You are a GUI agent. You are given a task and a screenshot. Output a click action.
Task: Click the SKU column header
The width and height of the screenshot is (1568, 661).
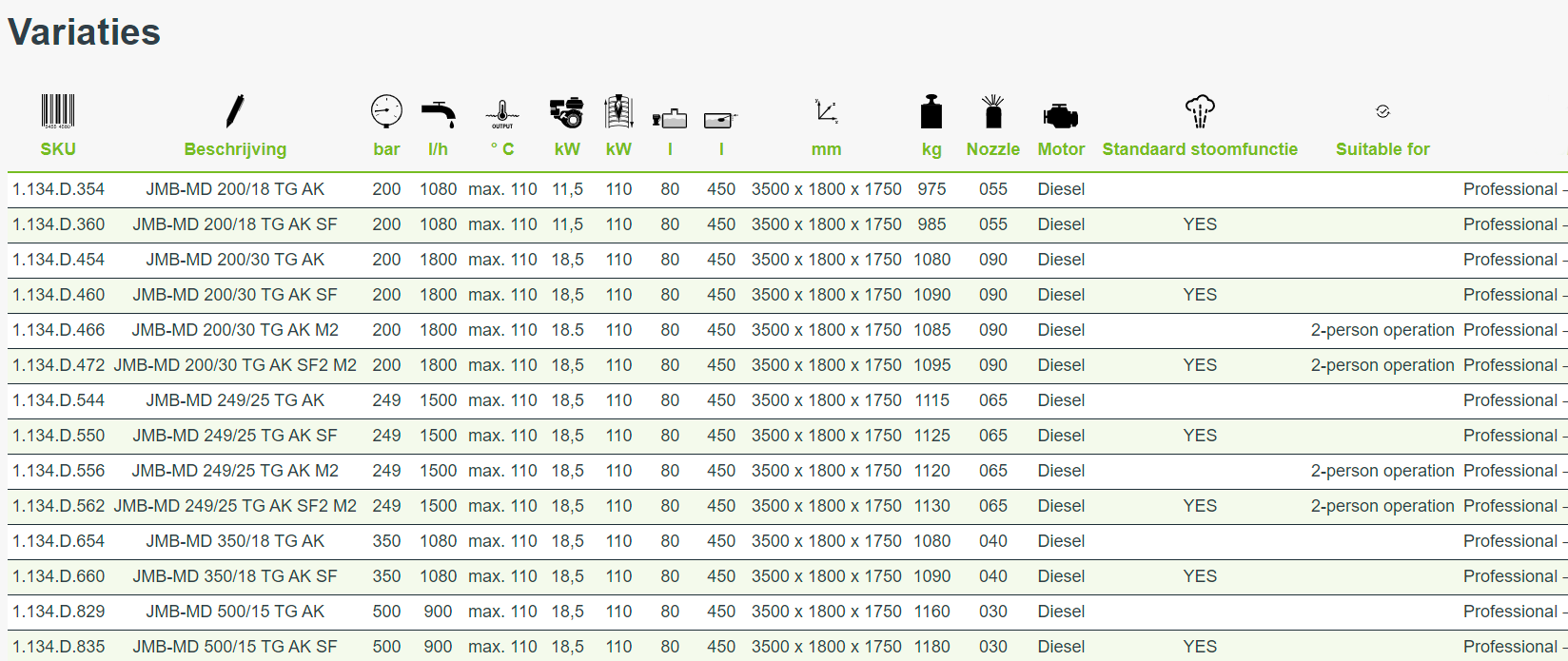coord(58,149)
